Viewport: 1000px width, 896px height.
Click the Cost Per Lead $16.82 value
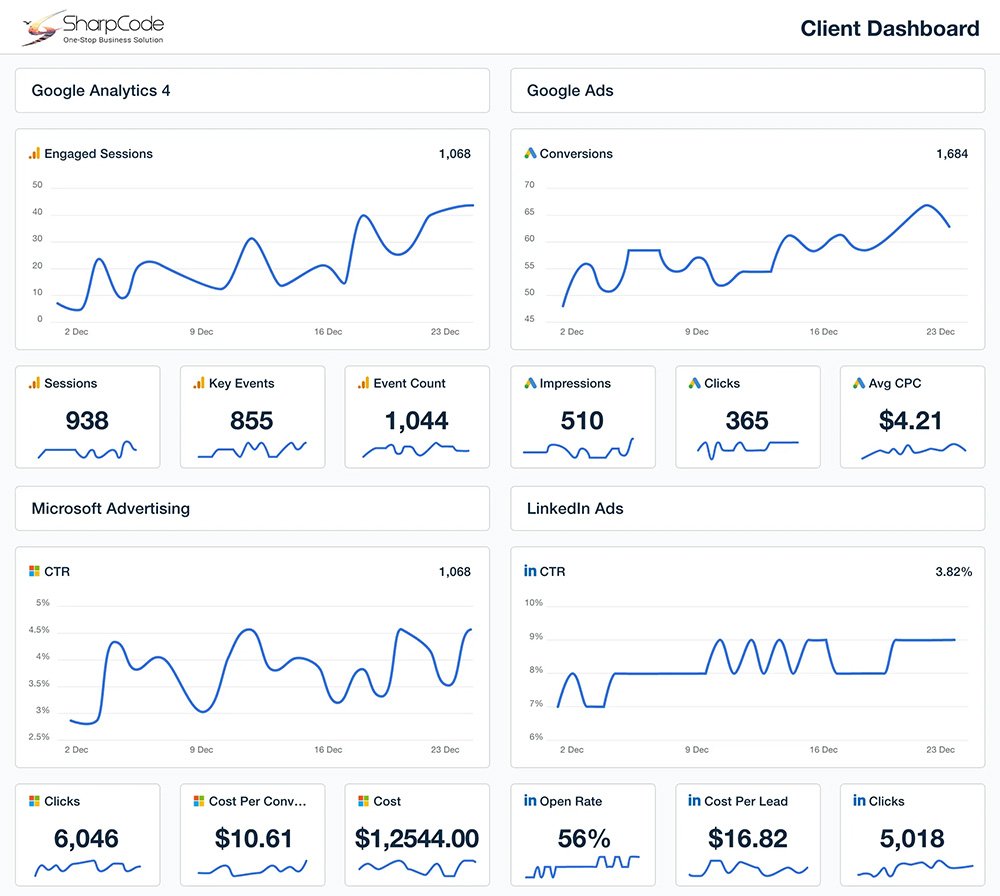tap(747, 838)
